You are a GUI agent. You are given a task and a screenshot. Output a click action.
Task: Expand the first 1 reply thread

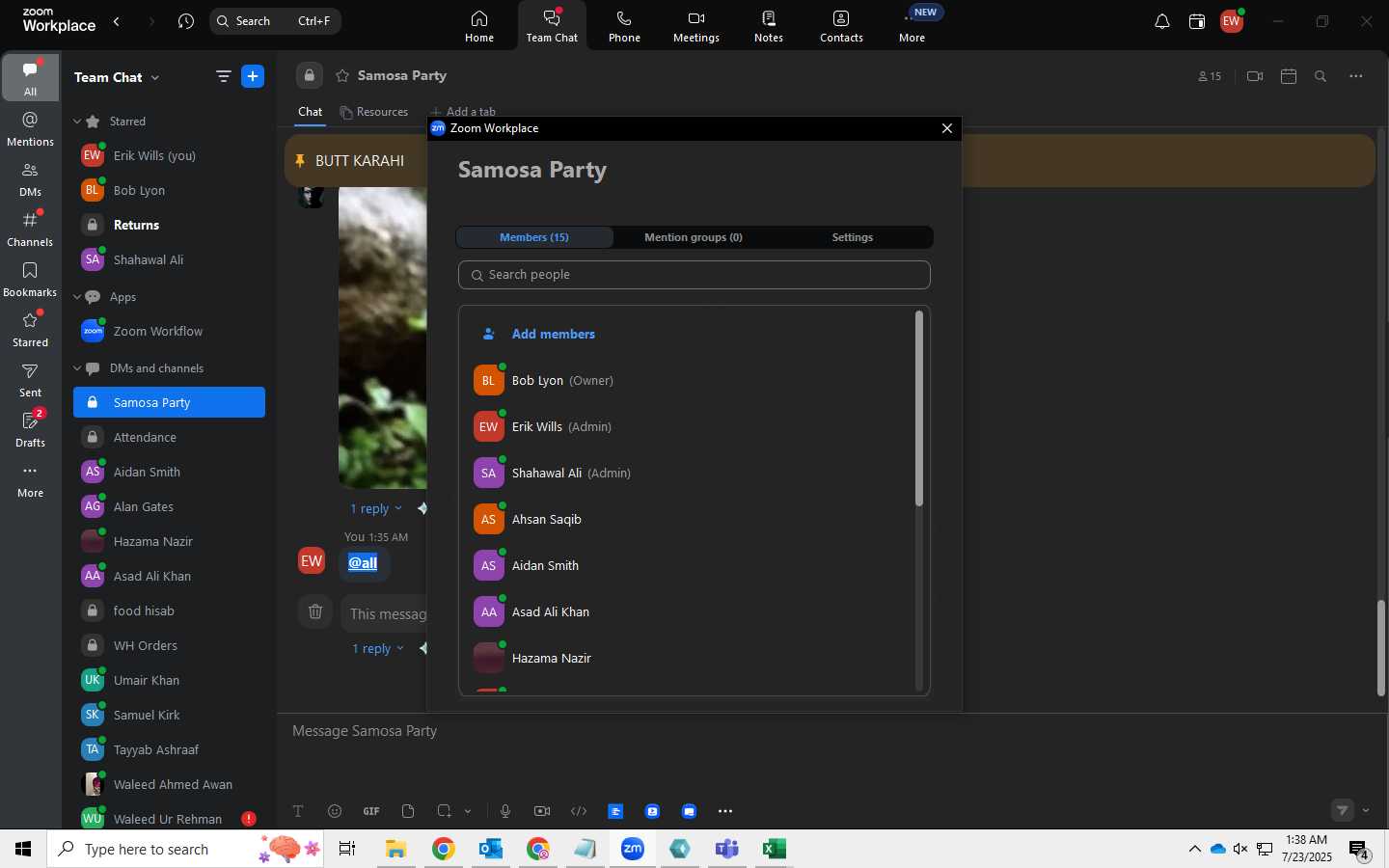pos(375,508)
